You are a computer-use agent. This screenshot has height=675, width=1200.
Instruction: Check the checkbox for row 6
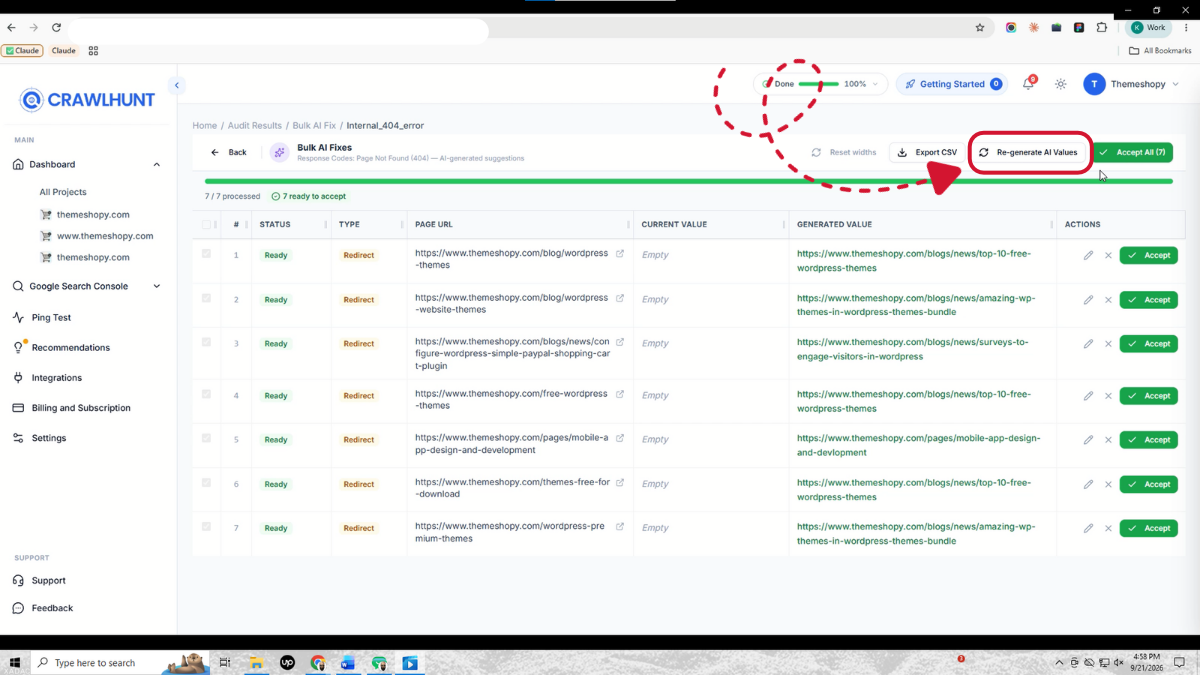(x=206, y=482)
